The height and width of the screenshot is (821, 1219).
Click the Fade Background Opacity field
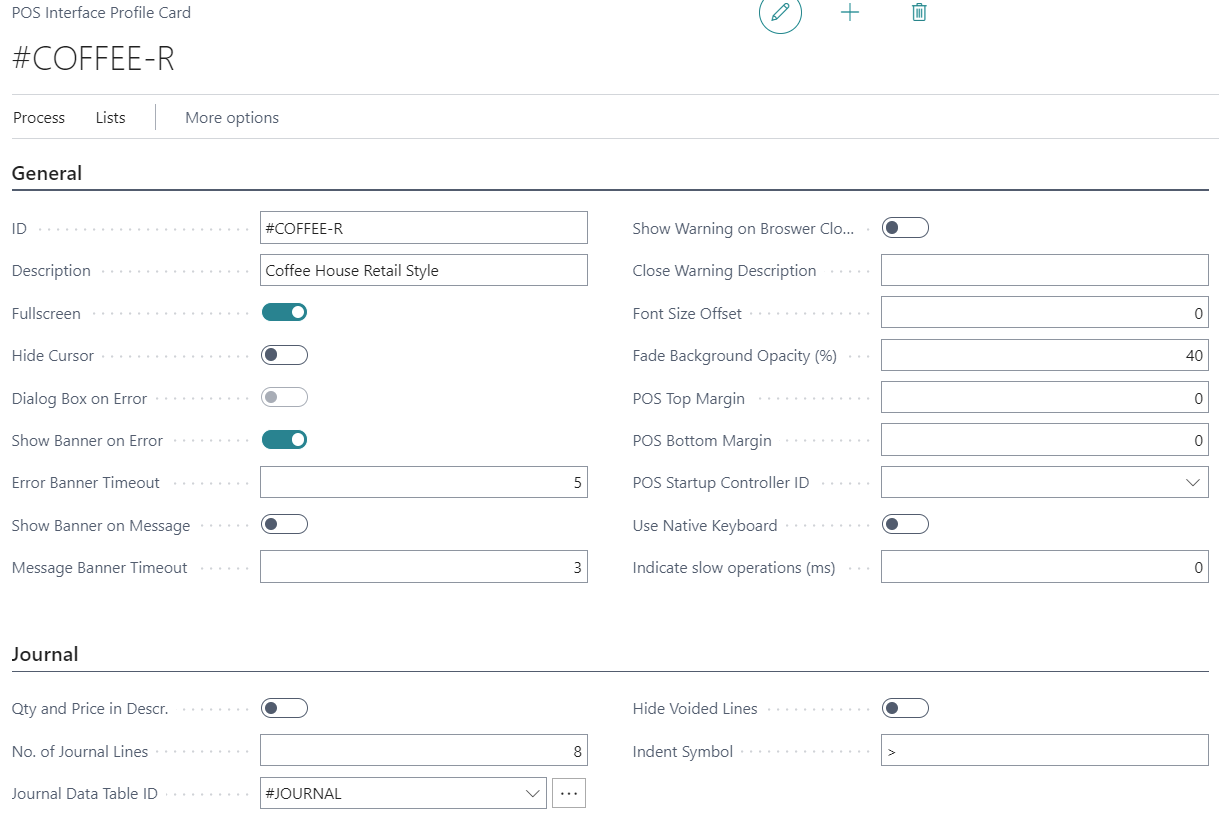point(1044,356)
